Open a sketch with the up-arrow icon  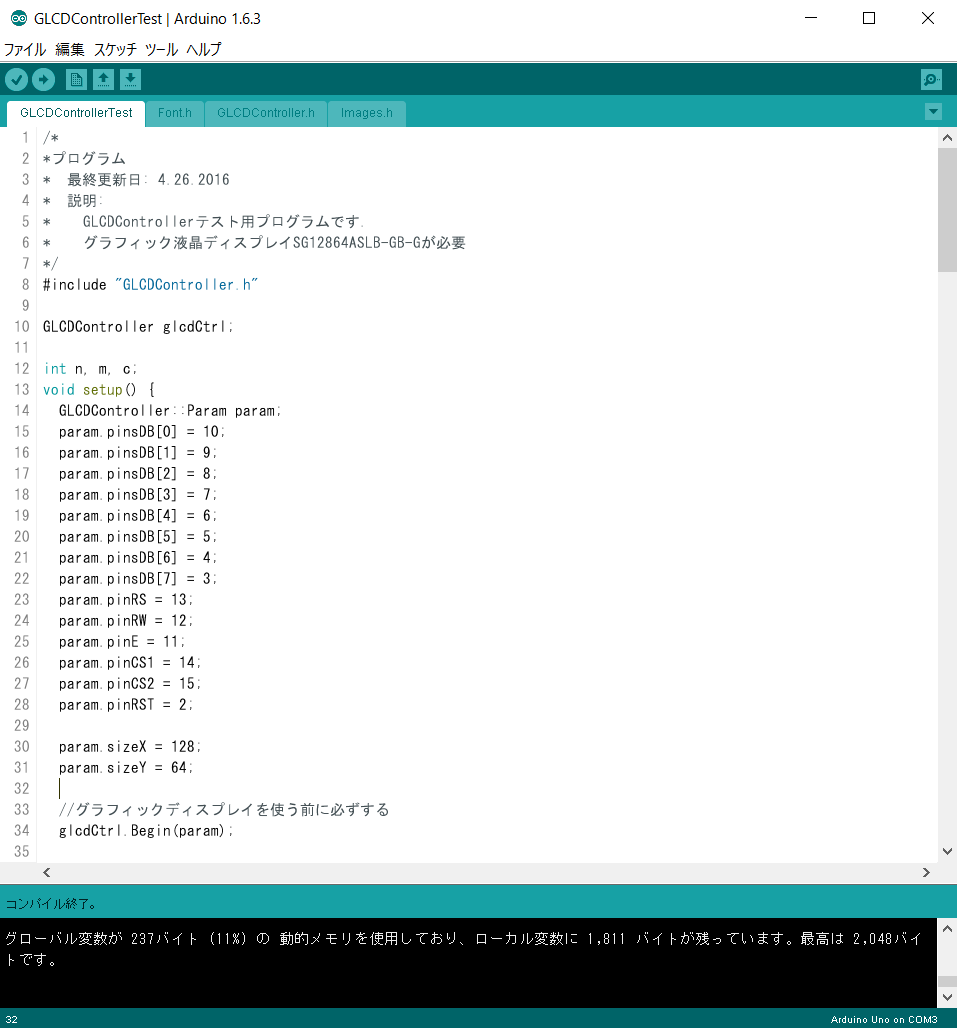pos(103,80)
